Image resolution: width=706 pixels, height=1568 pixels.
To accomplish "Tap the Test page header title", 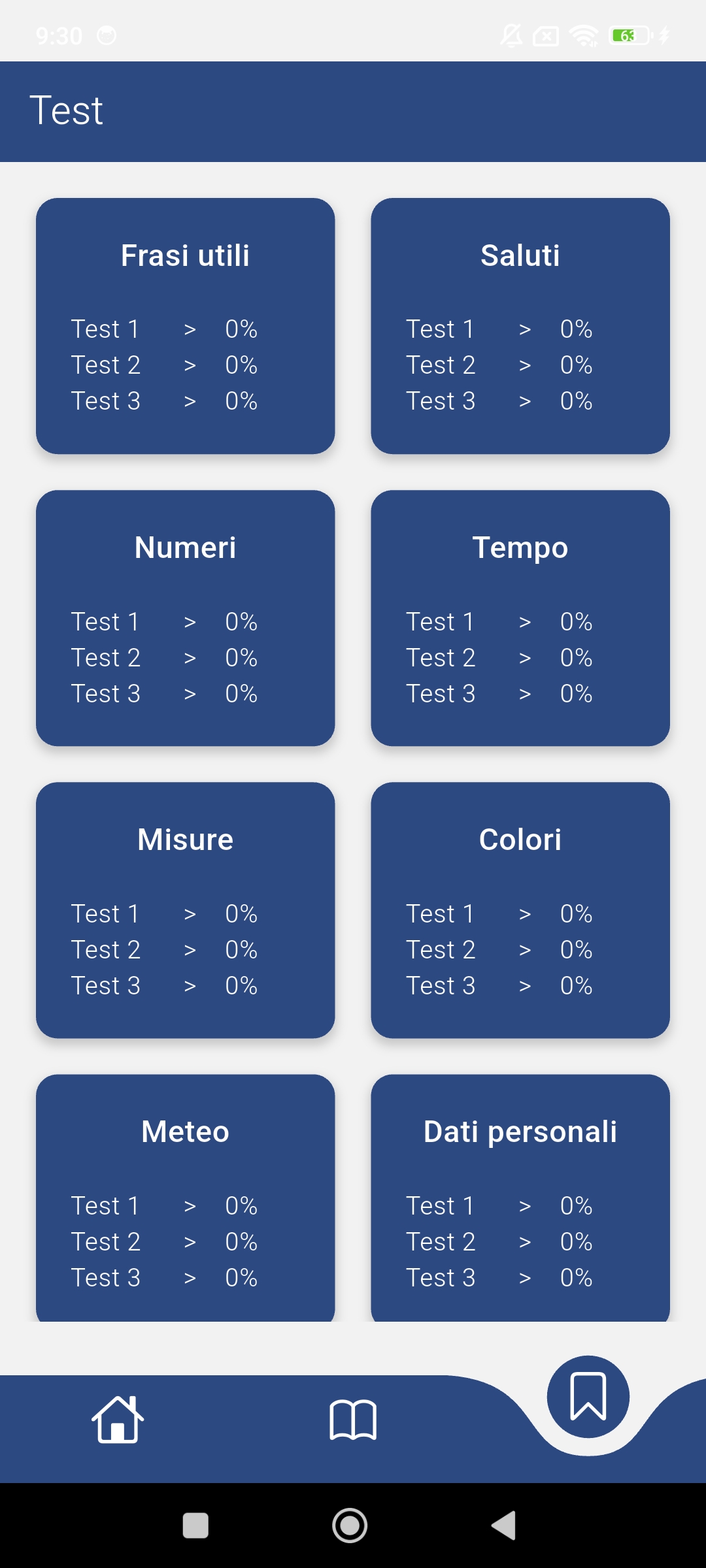I will point(67,110).
